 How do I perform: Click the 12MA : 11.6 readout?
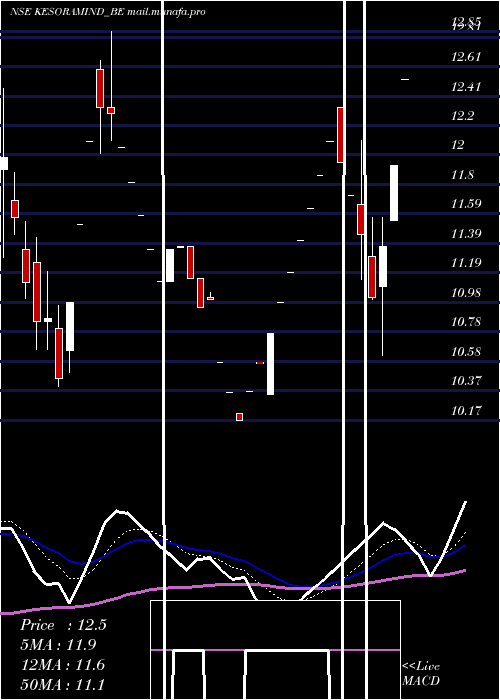[x=63, y=665]
